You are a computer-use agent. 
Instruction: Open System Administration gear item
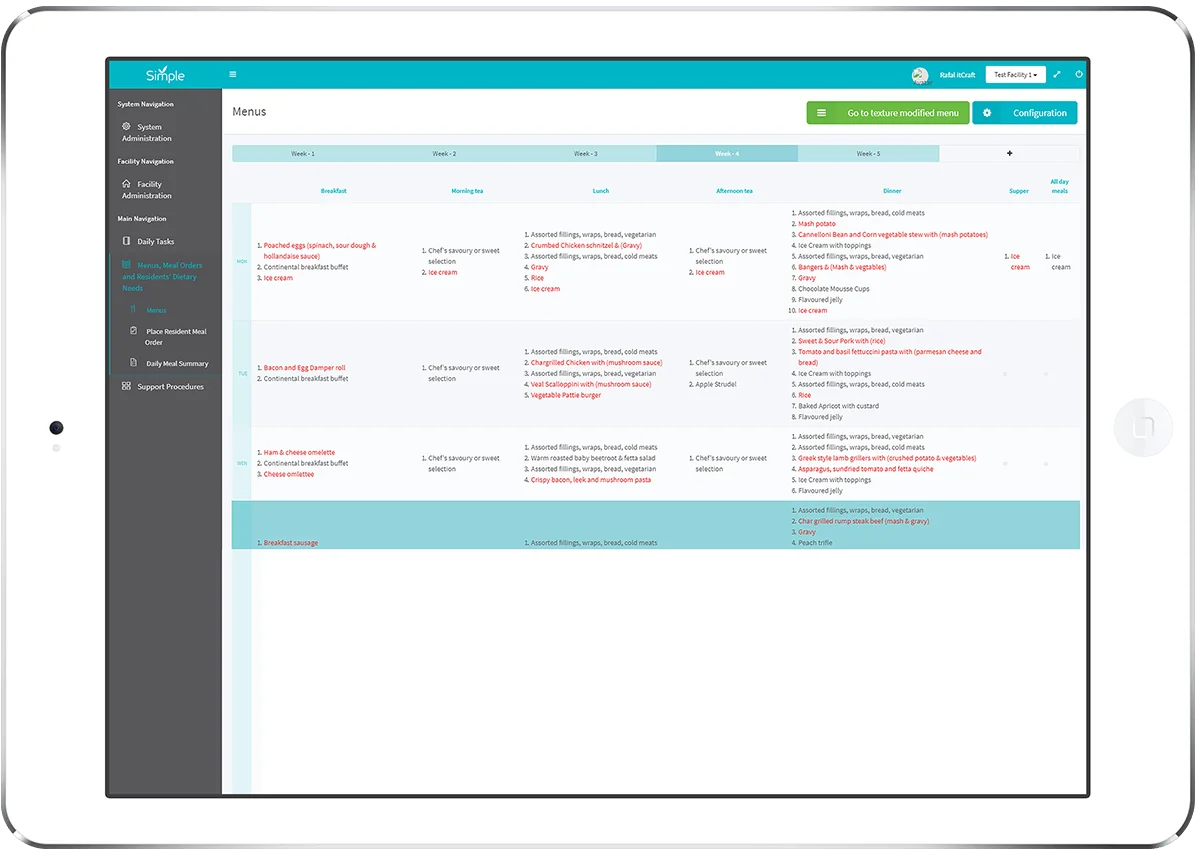point(147,132)
